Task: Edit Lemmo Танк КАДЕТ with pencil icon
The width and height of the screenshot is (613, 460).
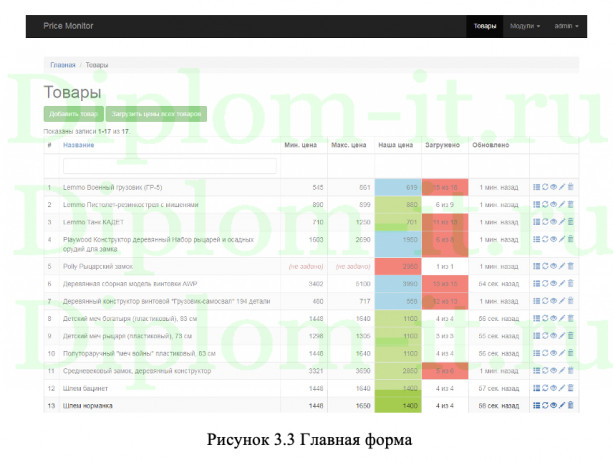Action: pos(562,222)
